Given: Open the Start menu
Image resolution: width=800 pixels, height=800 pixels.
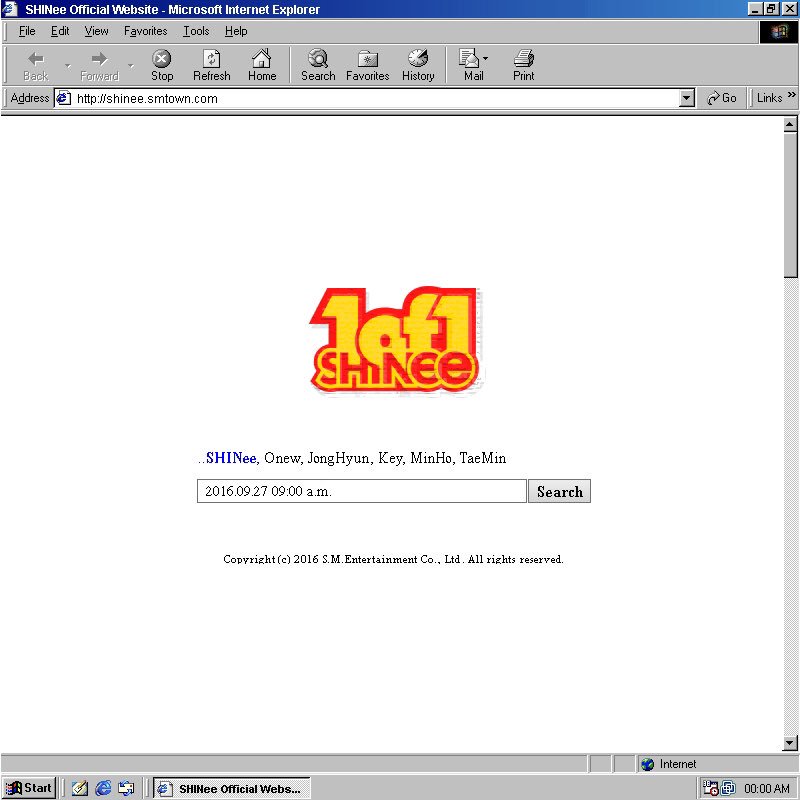Looking at the screenshot, I should click(x=29, y=788).
